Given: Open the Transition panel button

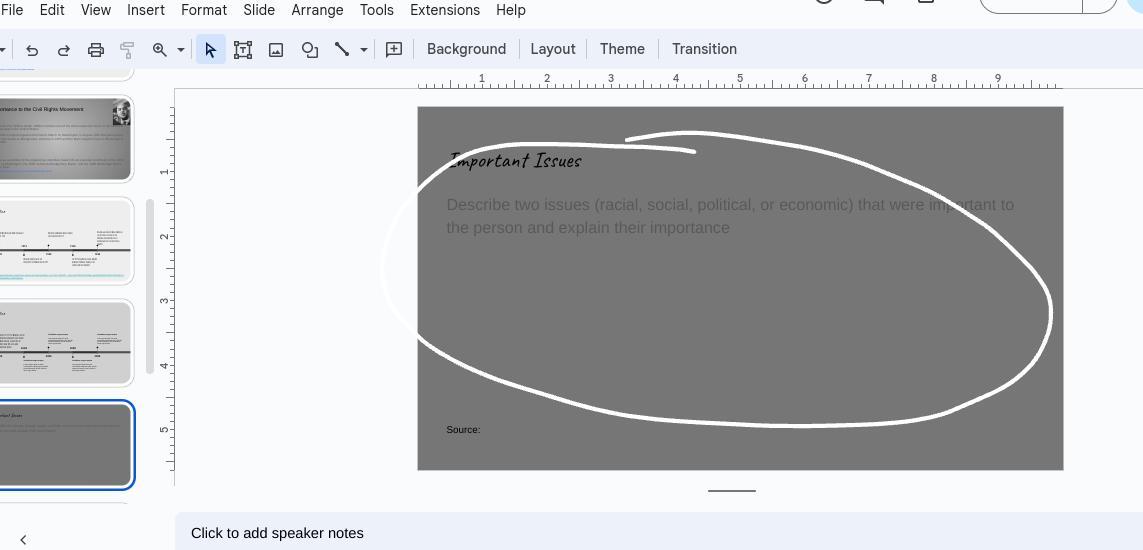Looking at the screenshot, I should coord(704,49).
